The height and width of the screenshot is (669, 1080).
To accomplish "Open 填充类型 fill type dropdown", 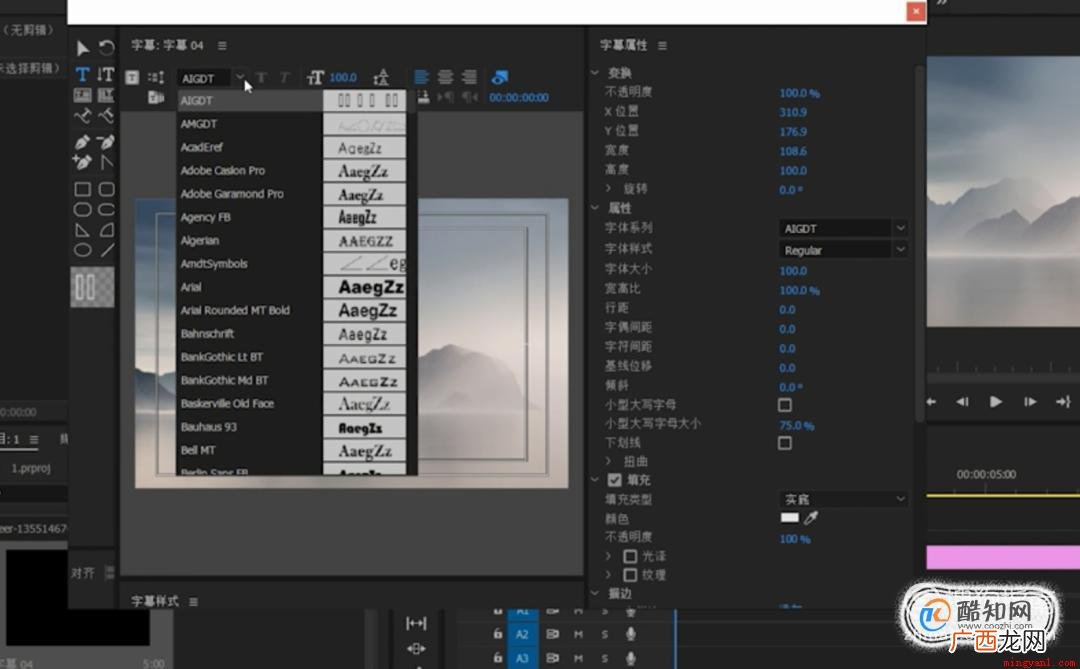I will tap(842, 498).
